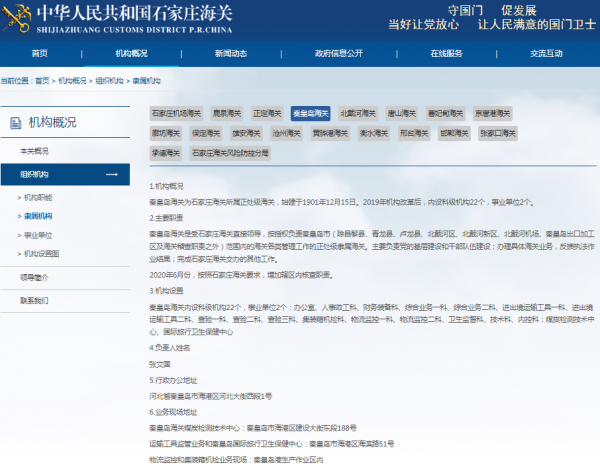Click 联系我们 in the sidebar
This screenshot has width=600, height=471.
coord(34,300)
